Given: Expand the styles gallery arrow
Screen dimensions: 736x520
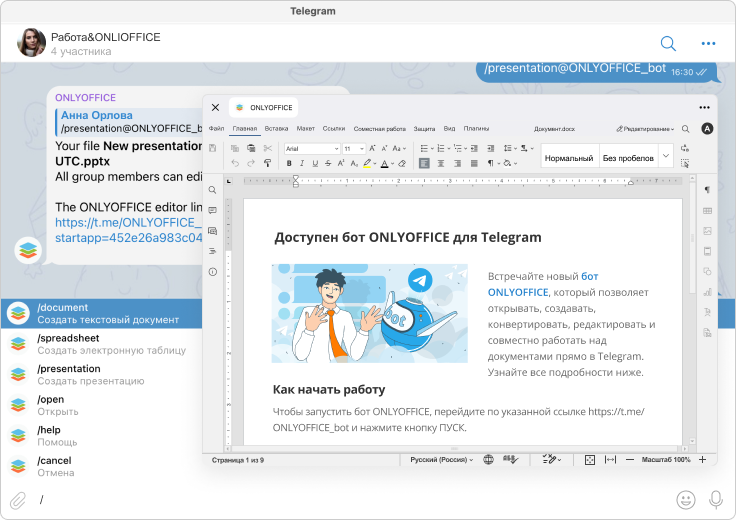Looking at the screenshot, I should click(x=666, y=156).
